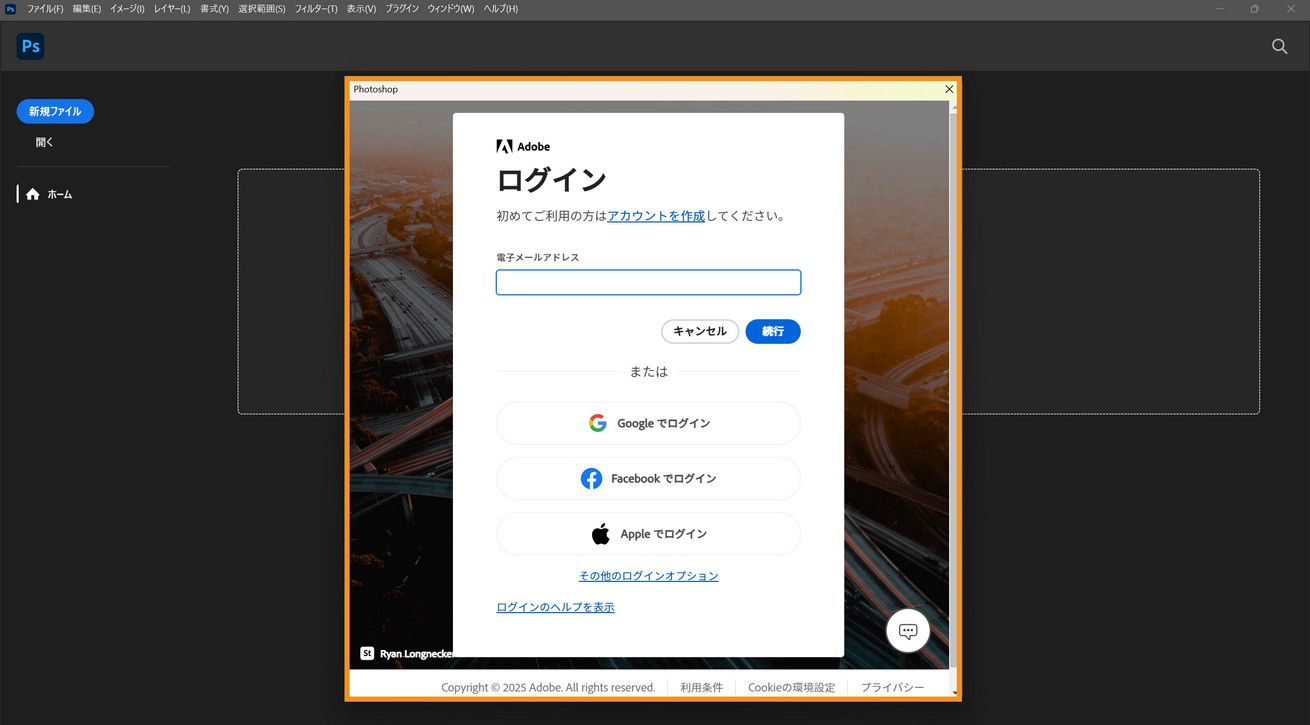
Task: Open その他のログインオプション link
Action: click(648, 576)
